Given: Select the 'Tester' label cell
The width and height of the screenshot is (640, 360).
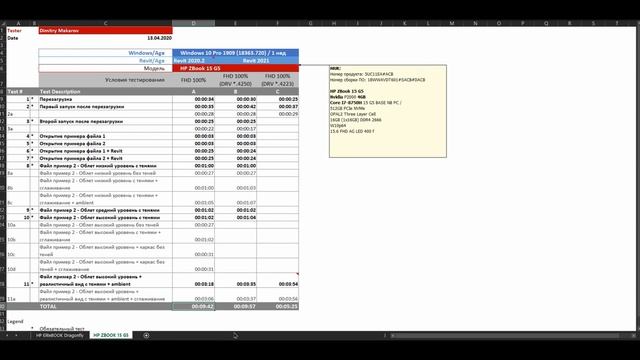Looking at the screenshot, I should click(18, 31).
